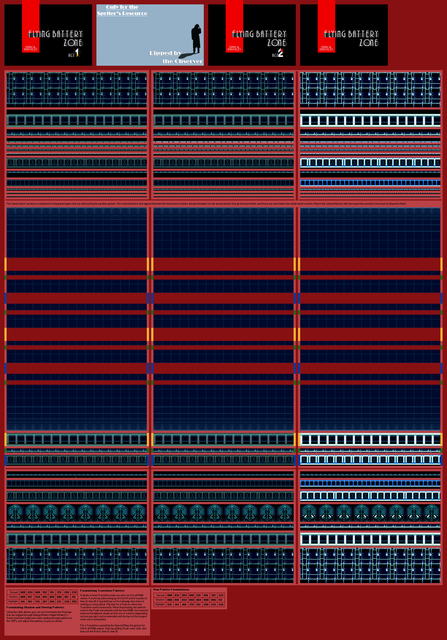Click the 'Only for the Spriter's Resource' text

tap(122, 10)
